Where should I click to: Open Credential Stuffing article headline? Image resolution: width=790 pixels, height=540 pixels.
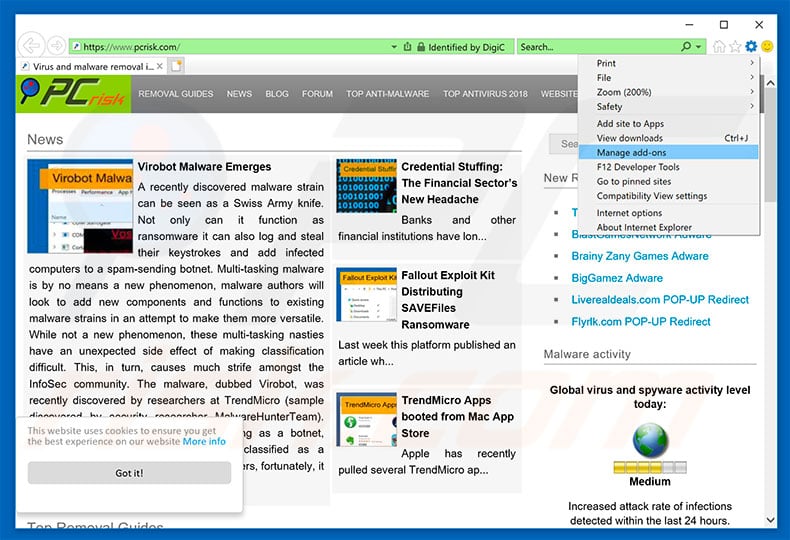[459, 183]
